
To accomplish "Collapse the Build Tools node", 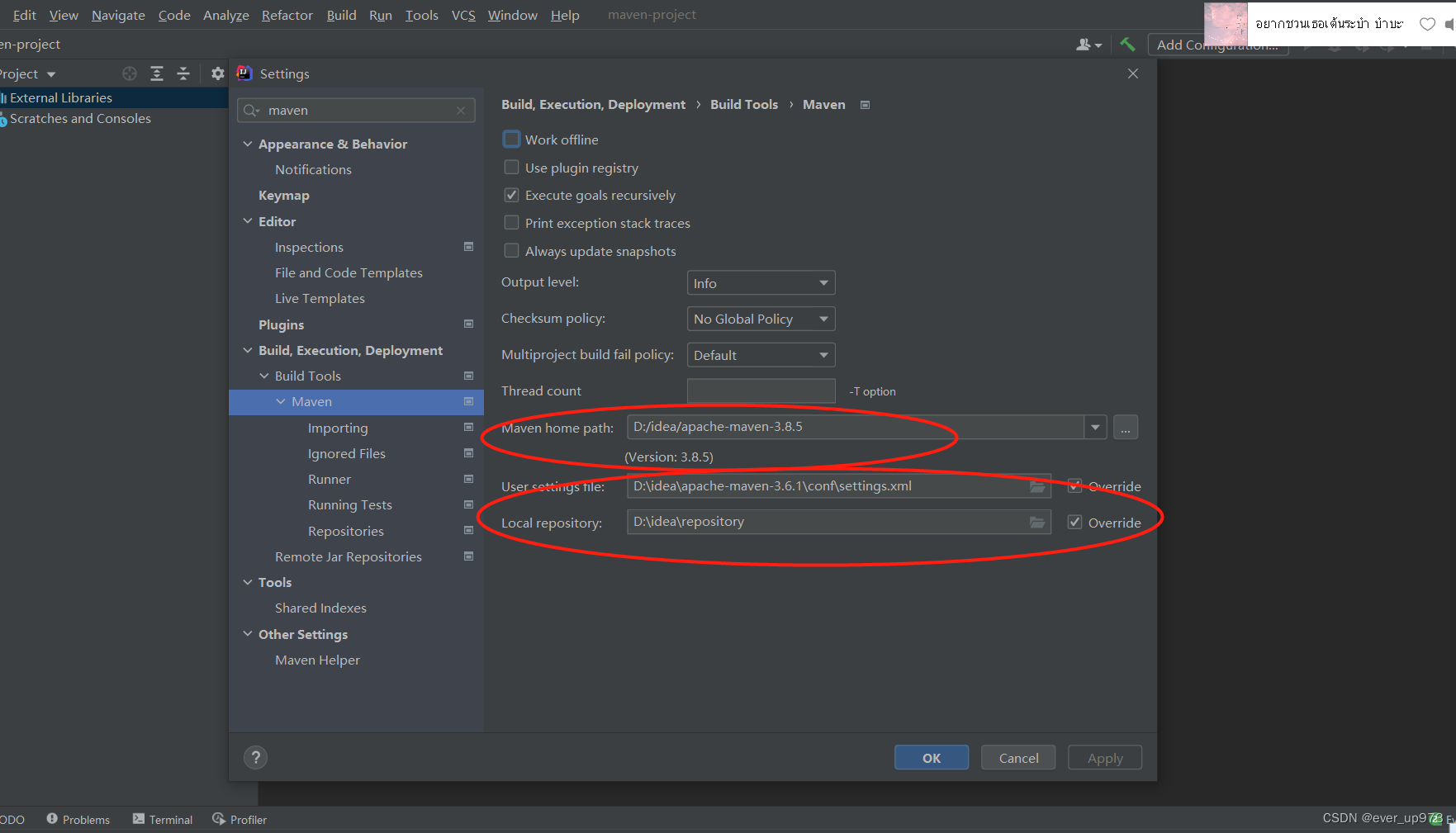I will click(x=264, y=376).
